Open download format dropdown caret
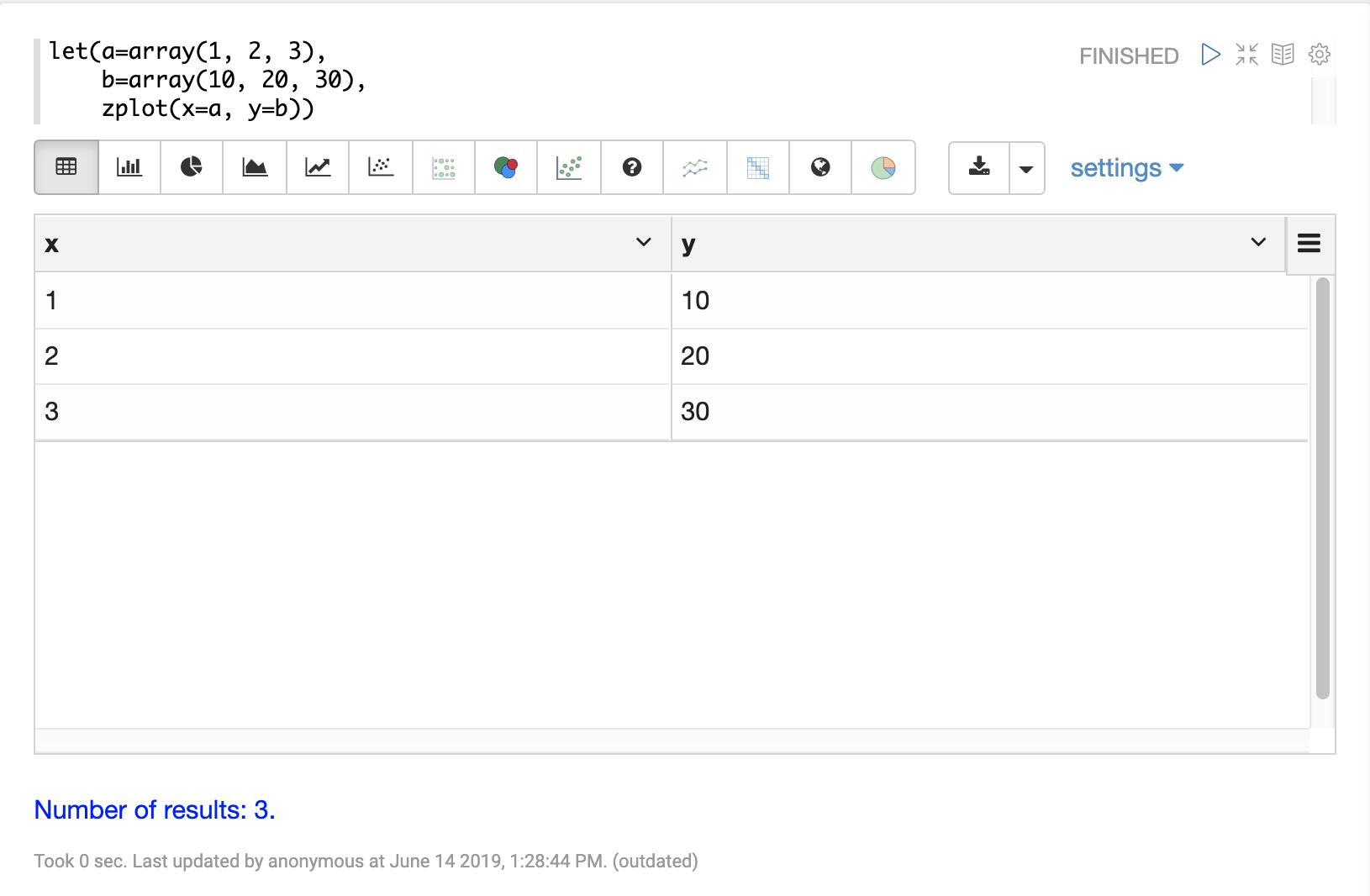 coord(1026,168)
